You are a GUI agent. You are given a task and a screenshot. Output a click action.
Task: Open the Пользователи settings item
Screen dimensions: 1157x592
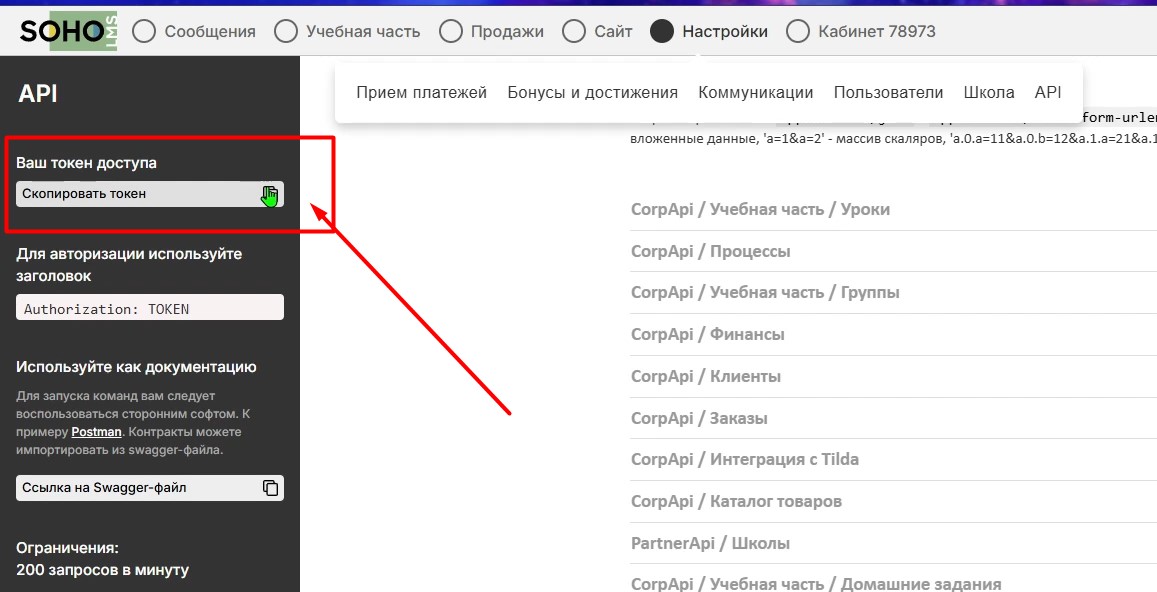[888, 93]
